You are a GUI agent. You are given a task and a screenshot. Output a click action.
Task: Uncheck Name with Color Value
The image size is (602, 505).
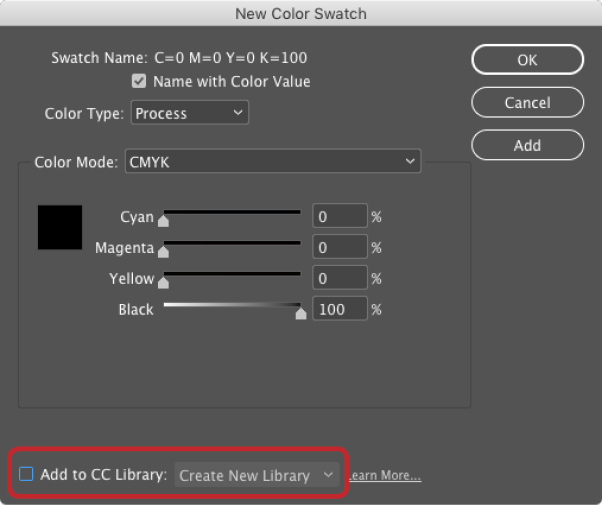[139, 81]
